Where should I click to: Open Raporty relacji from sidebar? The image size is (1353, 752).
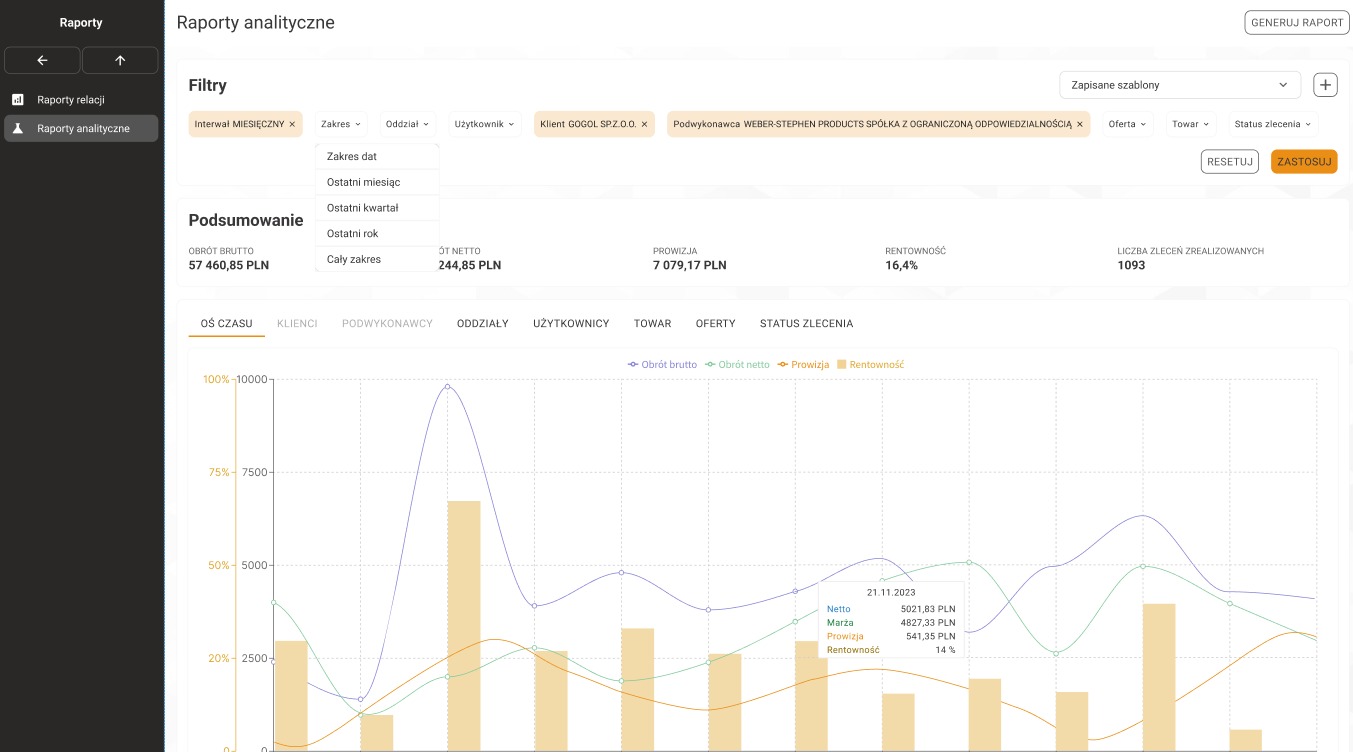pos(70,100)
